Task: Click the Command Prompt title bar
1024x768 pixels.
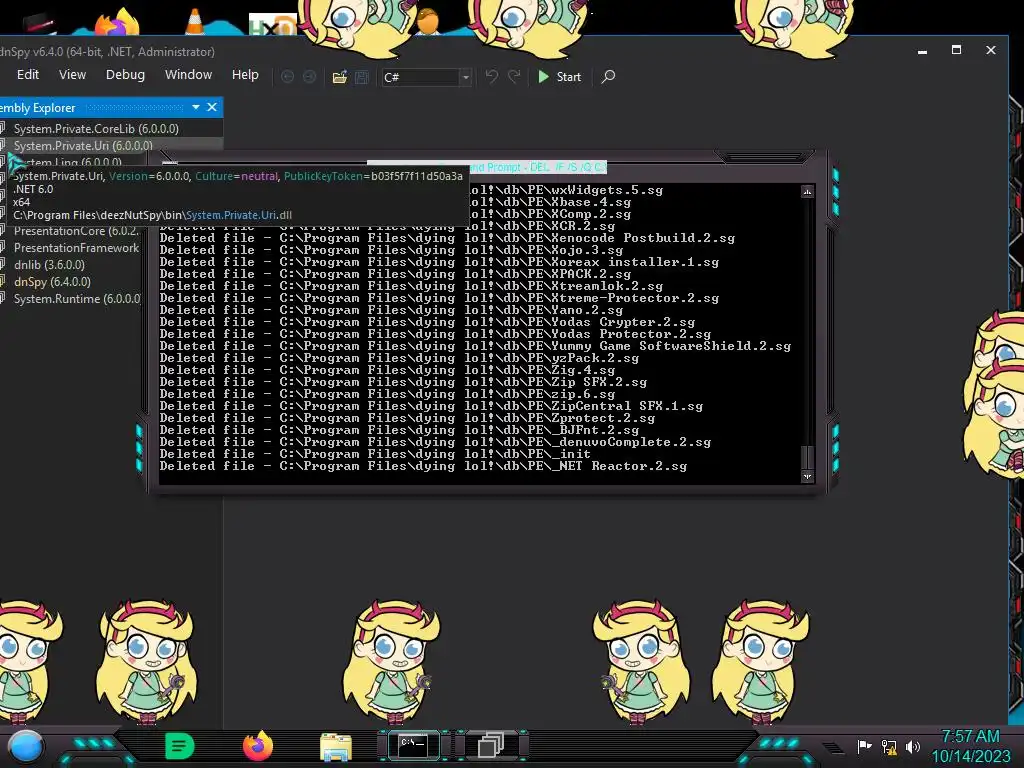Action: coord(487,167)
